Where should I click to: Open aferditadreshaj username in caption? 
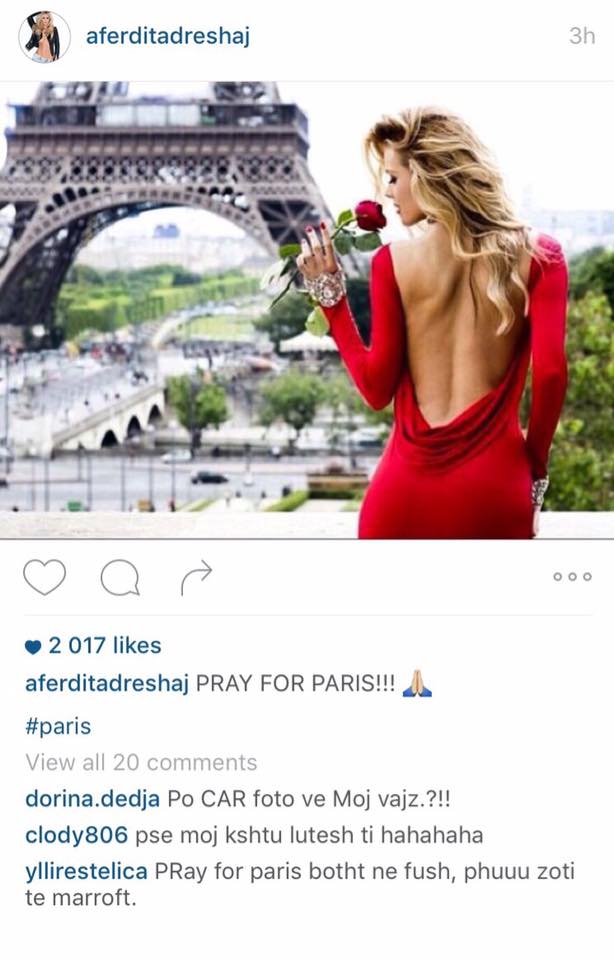[107, 683]
